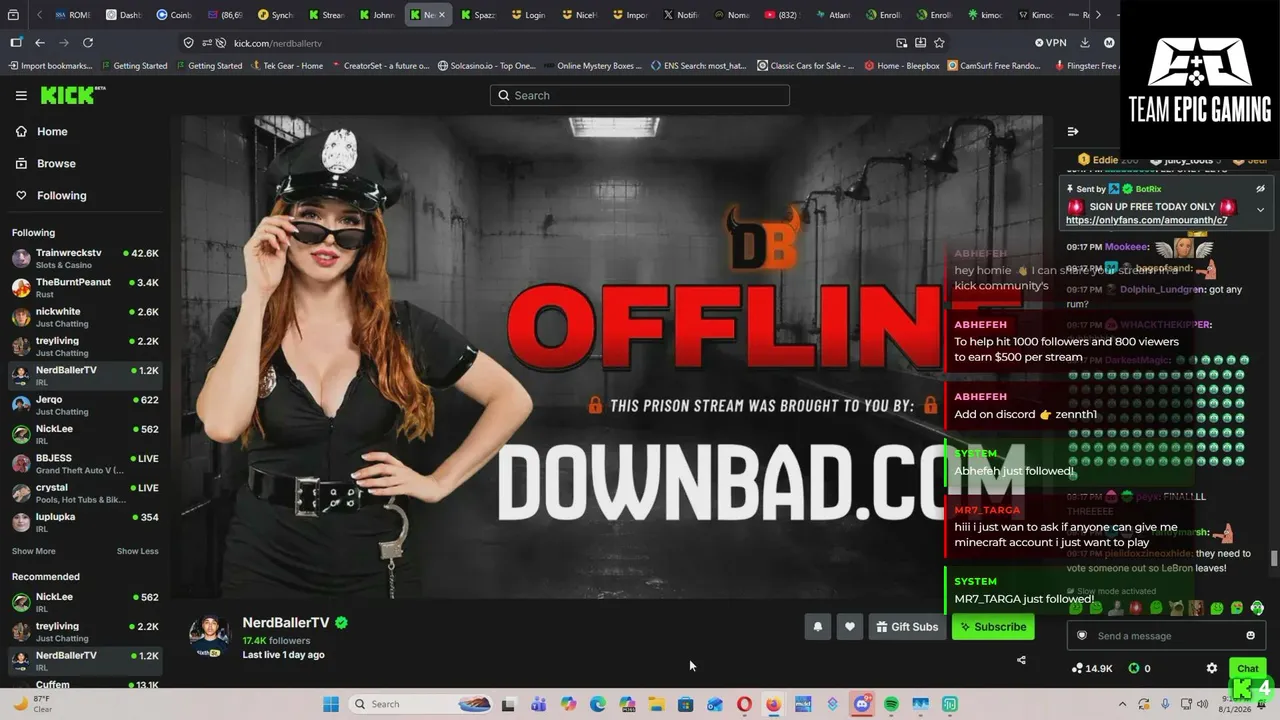Click the Gift Subs button
The width and height of the screenshot is (1280, 720).
(x=907, y=627)
